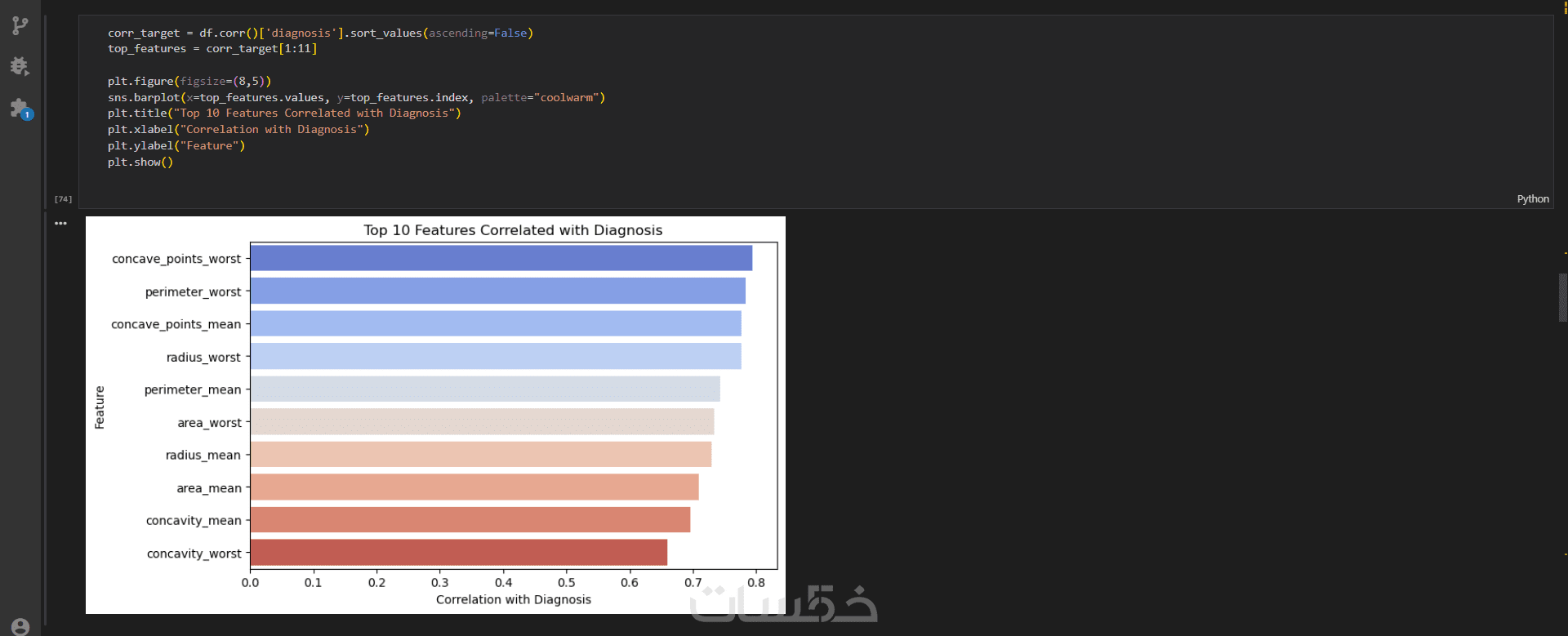Click the radius_worst bar in chart

point(496,357)
